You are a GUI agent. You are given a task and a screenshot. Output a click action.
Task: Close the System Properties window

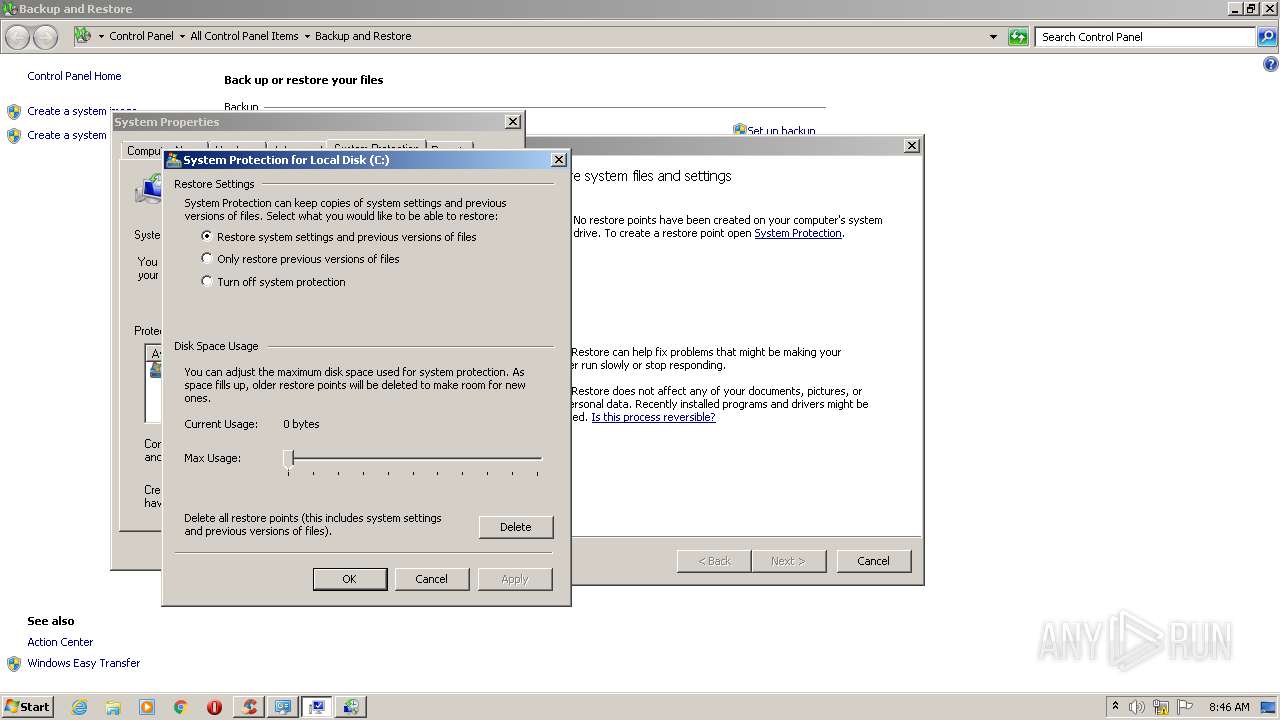pos(513,122)
